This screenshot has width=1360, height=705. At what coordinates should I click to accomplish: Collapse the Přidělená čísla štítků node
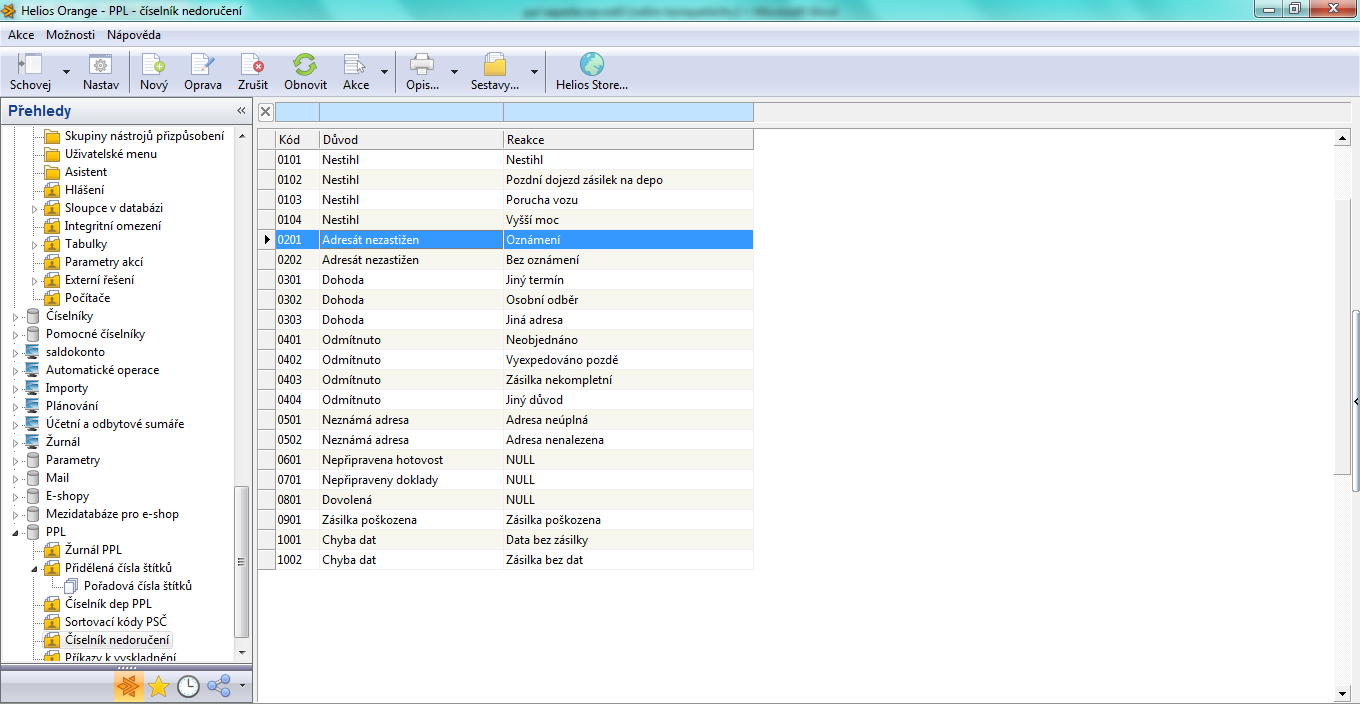pyautogui.click(x=35, y=568)
